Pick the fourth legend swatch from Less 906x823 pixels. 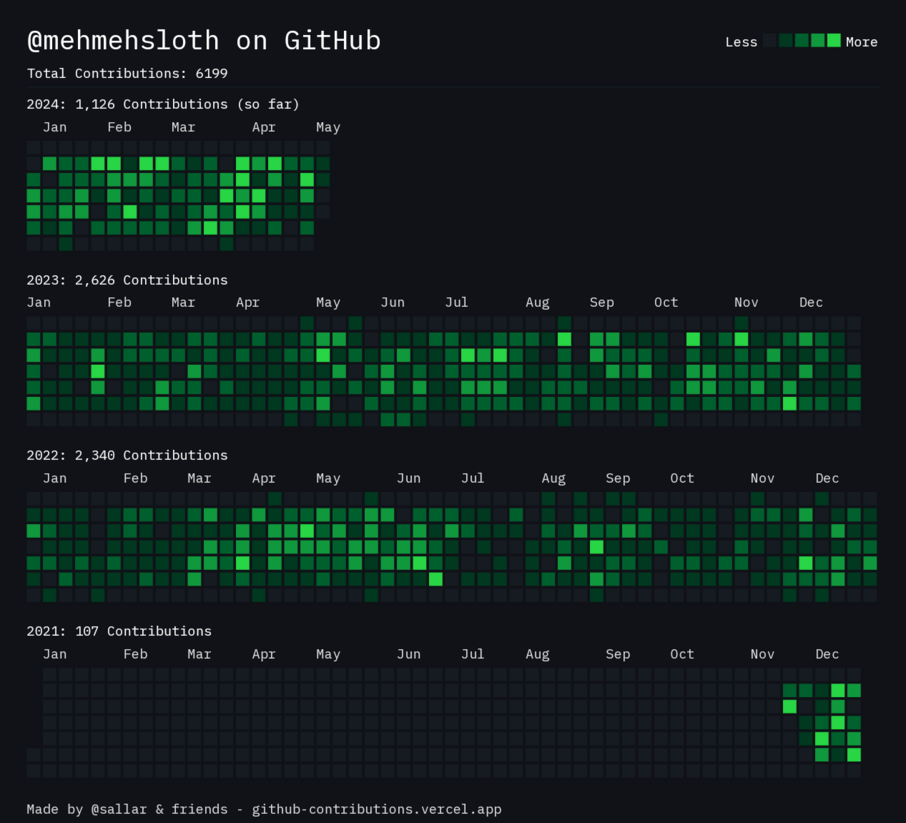818,40
